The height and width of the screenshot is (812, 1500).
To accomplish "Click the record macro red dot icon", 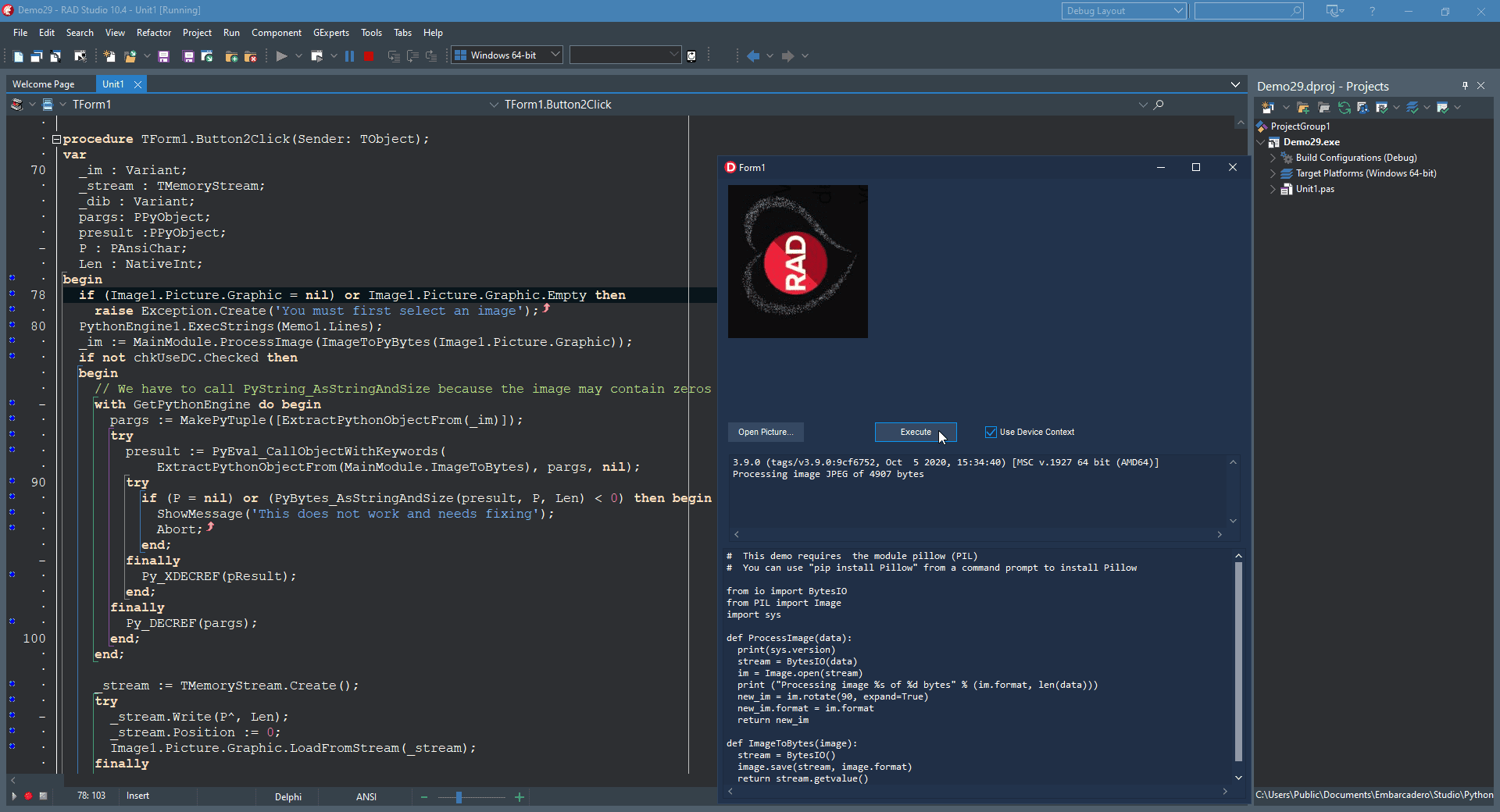I will click(28, 796).
